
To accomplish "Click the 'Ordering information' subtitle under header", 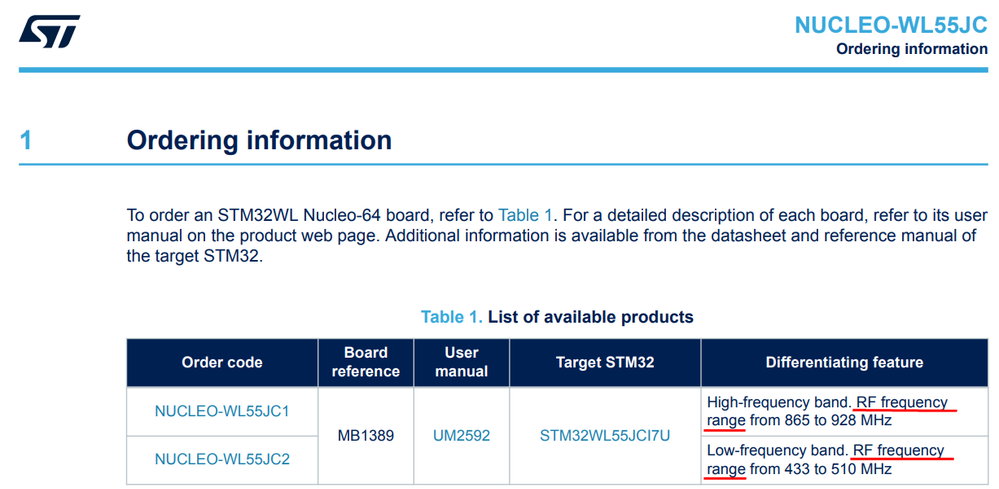I will click(x=912, y=49).
